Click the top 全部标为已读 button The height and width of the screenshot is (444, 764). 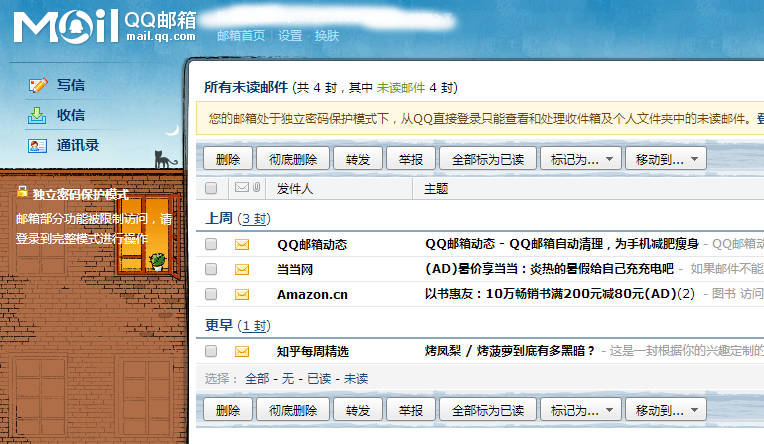pyautogui.click(x=488, y=159)
